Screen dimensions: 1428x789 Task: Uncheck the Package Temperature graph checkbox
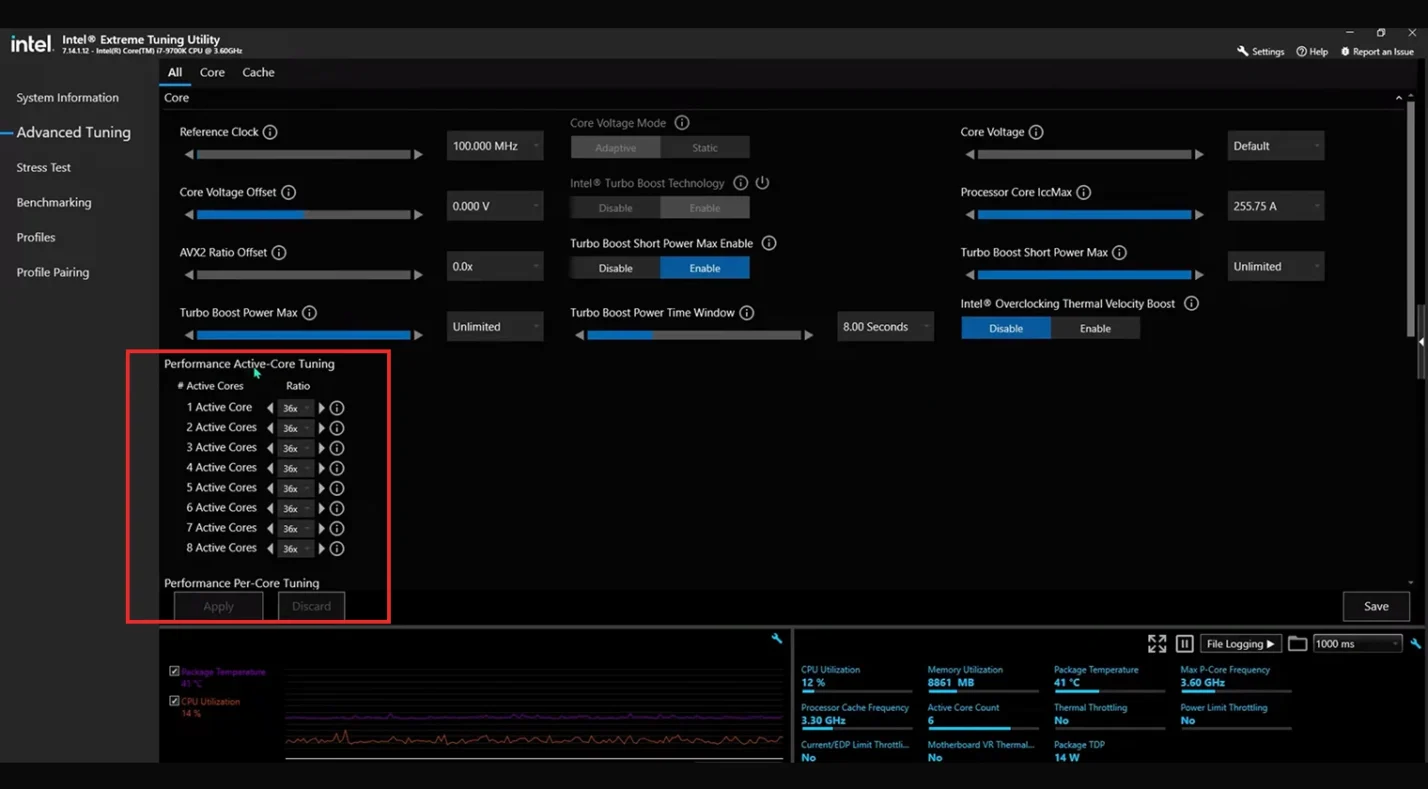[x=174, y=672]
